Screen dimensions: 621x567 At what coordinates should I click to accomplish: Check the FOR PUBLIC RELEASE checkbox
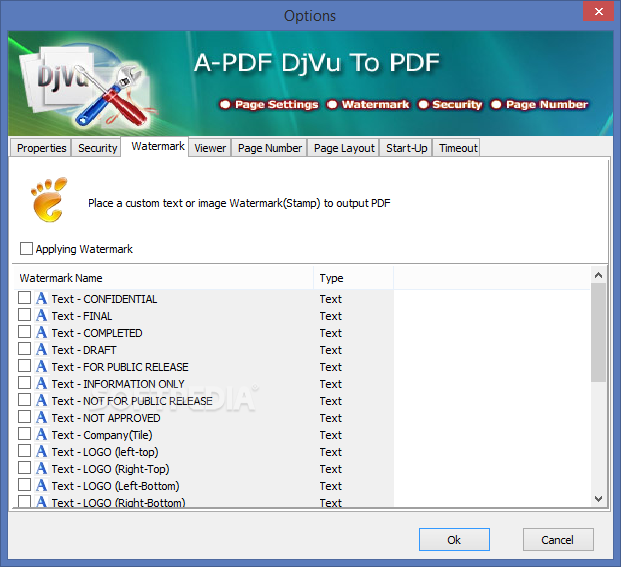coord(25,366)
